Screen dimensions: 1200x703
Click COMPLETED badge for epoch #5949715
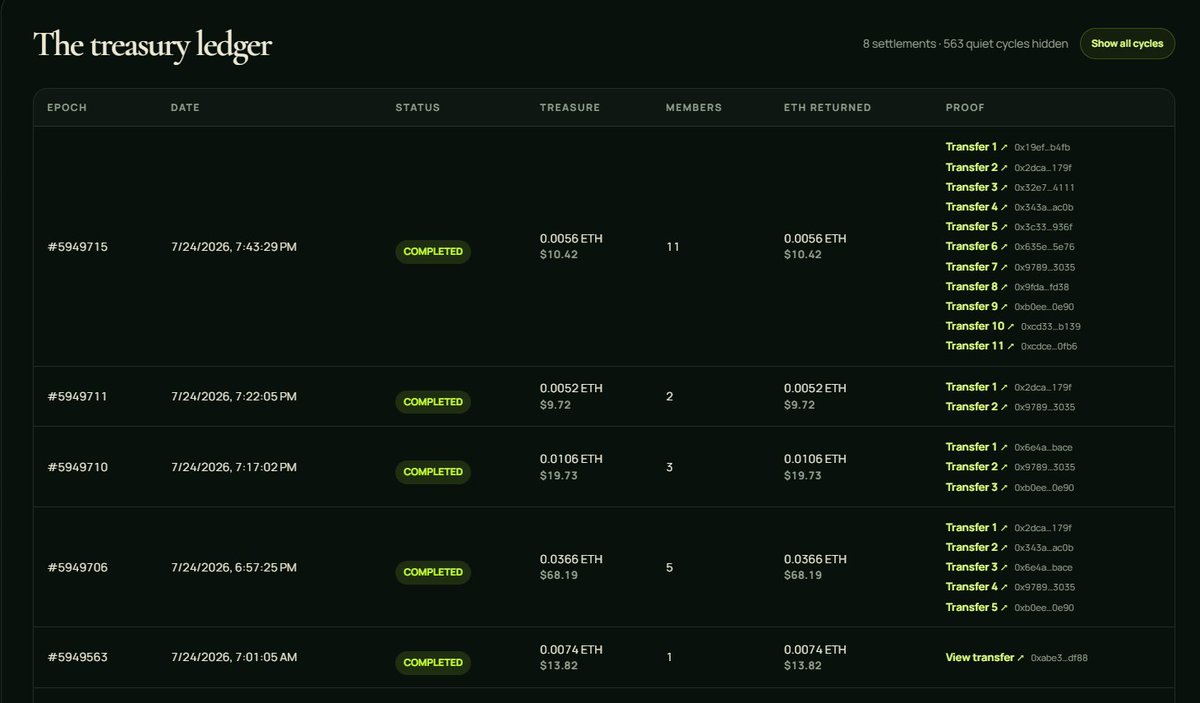(433, 252)
